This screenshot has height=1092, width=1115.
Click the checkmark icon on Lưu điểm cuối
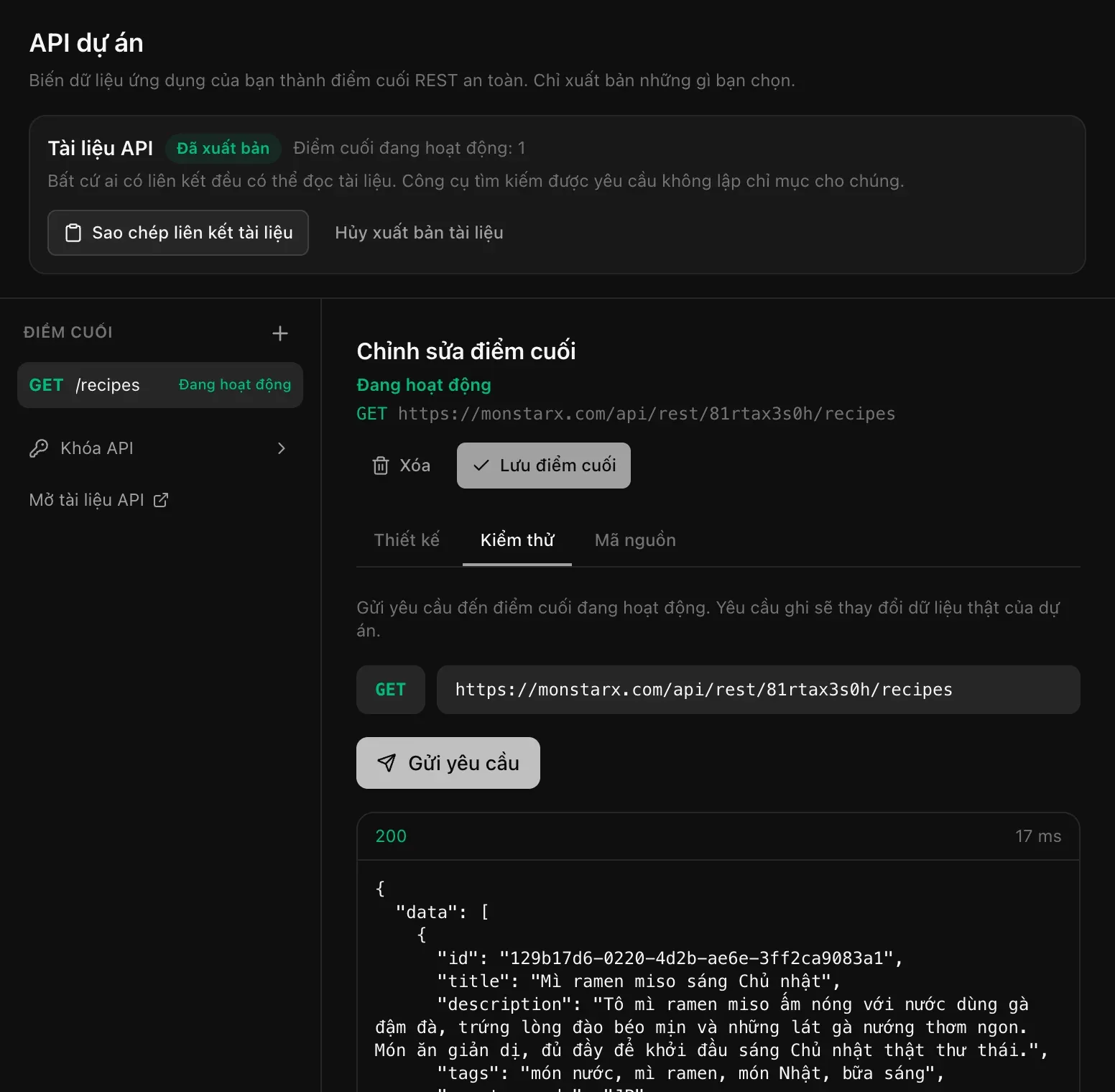tap(481, 466)
